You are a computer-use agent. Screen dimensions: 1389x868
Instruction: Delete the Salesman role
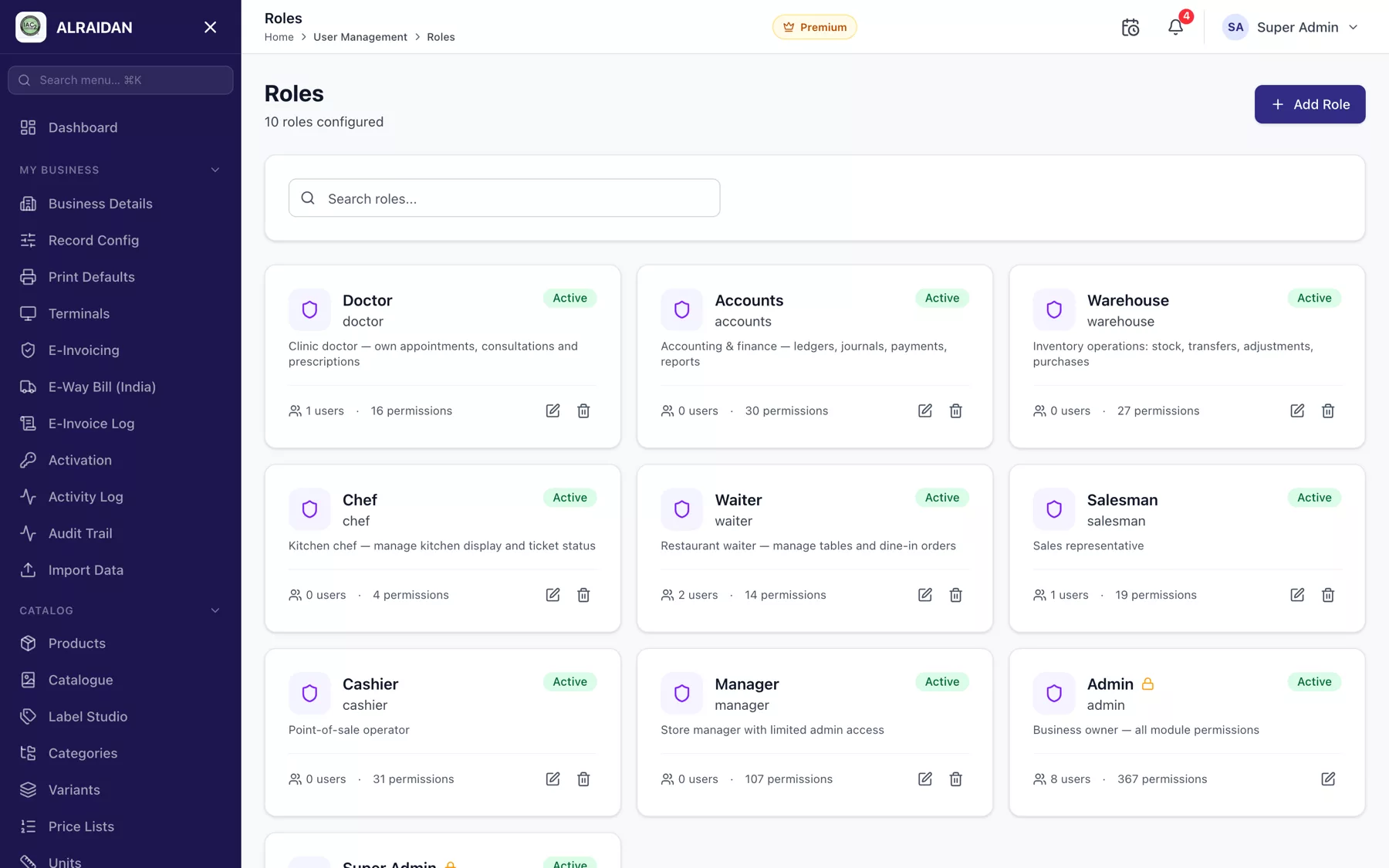1328,595
